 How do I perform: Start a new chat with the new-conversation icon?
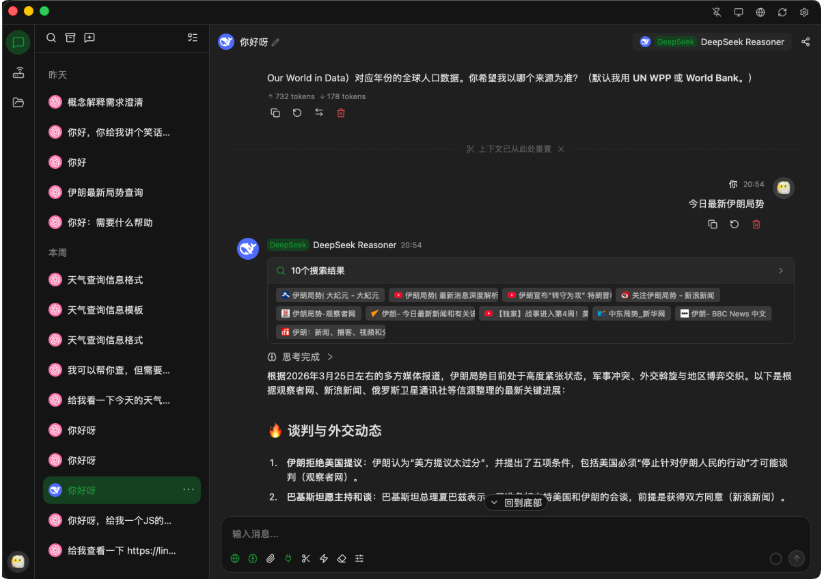(x=88, y=38)
